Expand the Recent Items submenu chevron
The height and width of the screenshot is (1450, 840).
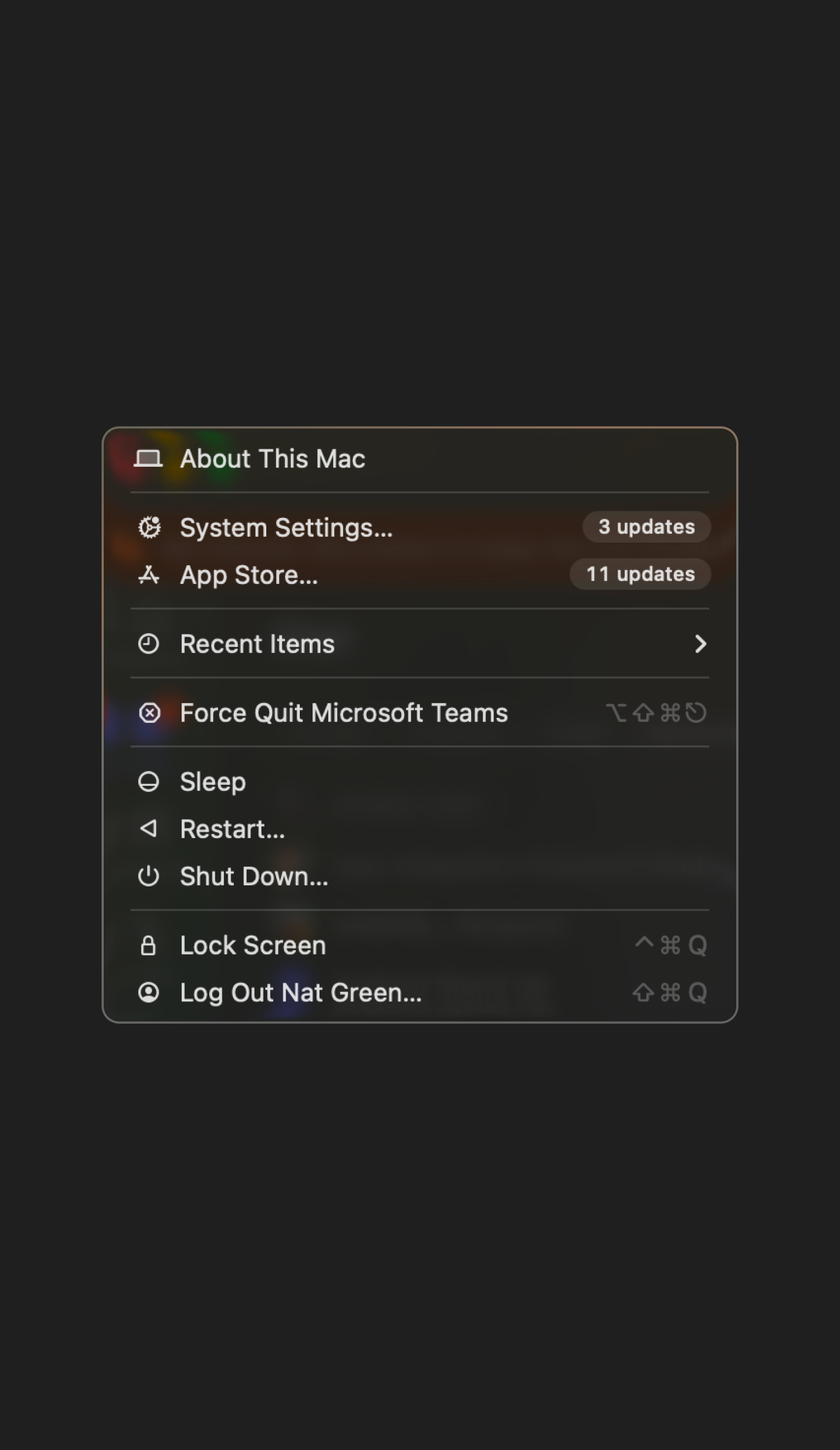point(699,643)
